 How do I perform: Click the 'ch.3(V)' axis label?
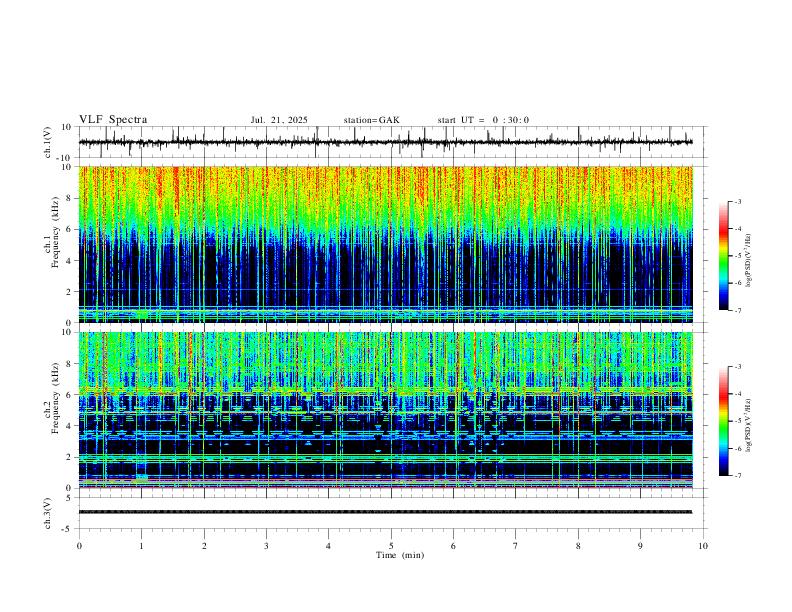coord(48,514)
